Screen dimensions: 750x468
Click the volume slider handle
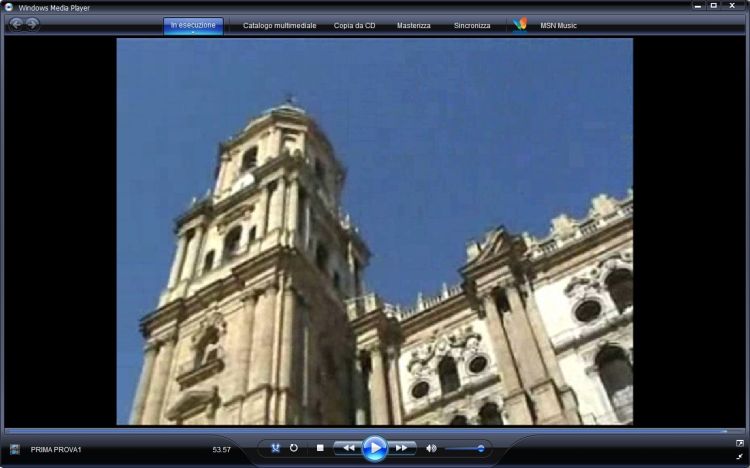pos(480,448)
